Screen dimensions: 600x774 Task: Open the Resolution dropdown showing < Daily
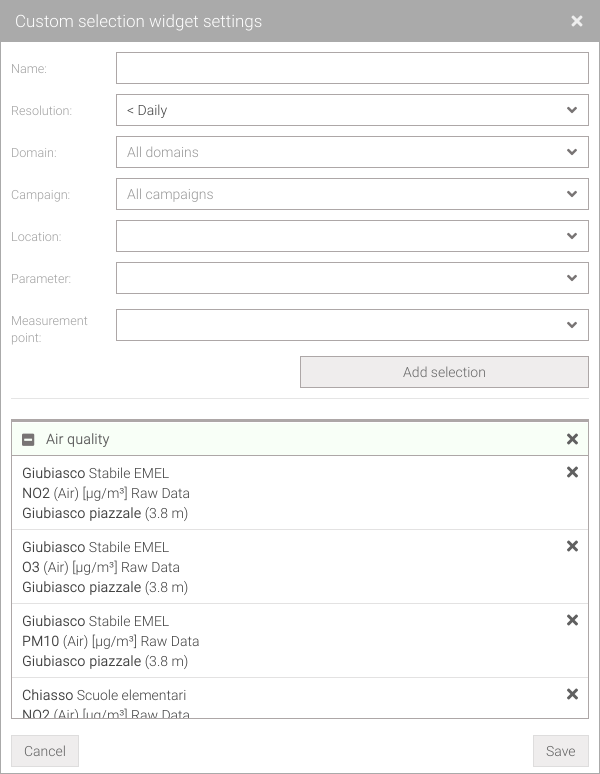tap(352, 110)
